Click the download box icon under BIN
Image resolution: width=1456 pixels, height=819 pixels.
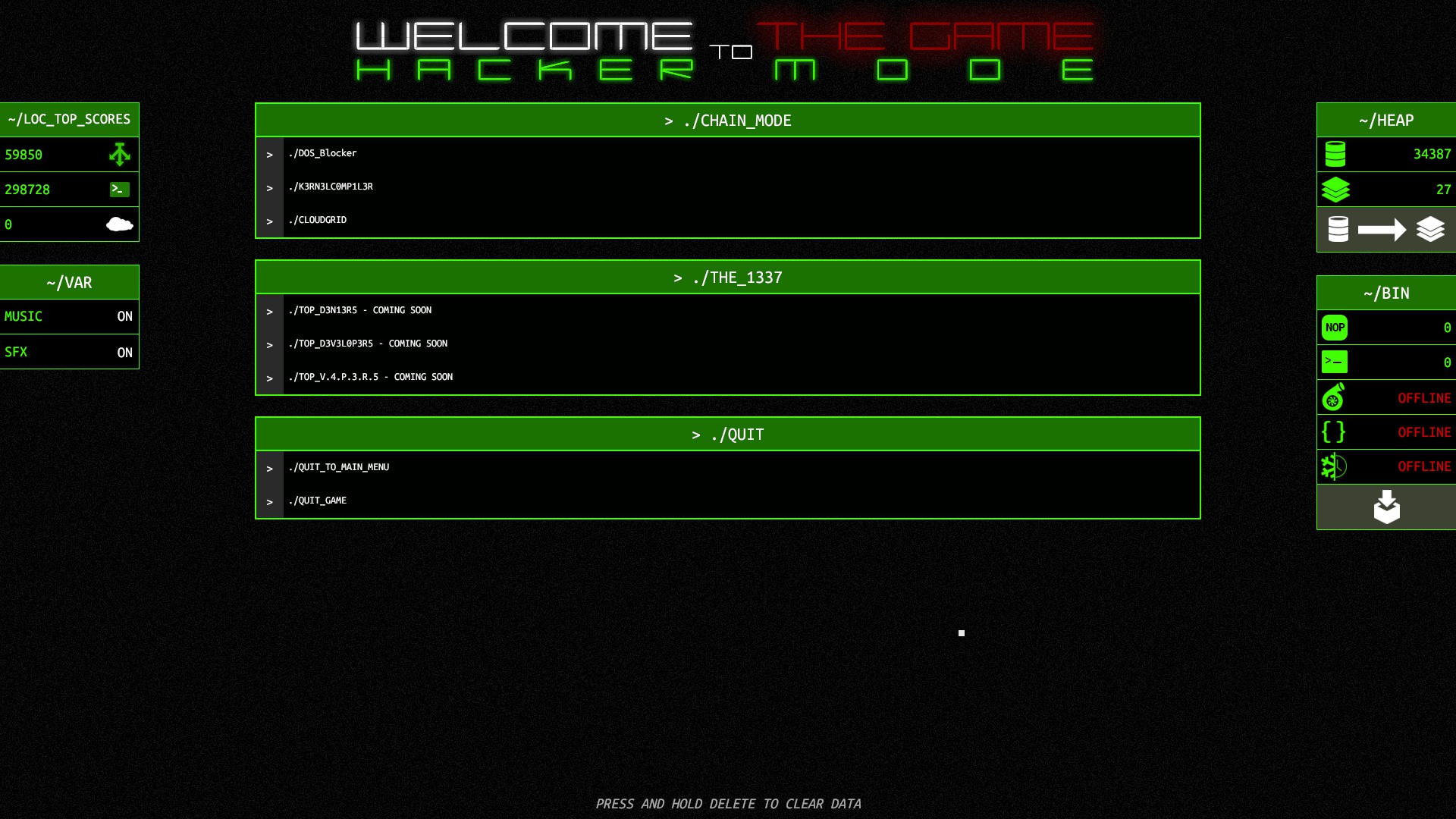pos(1386,507)
